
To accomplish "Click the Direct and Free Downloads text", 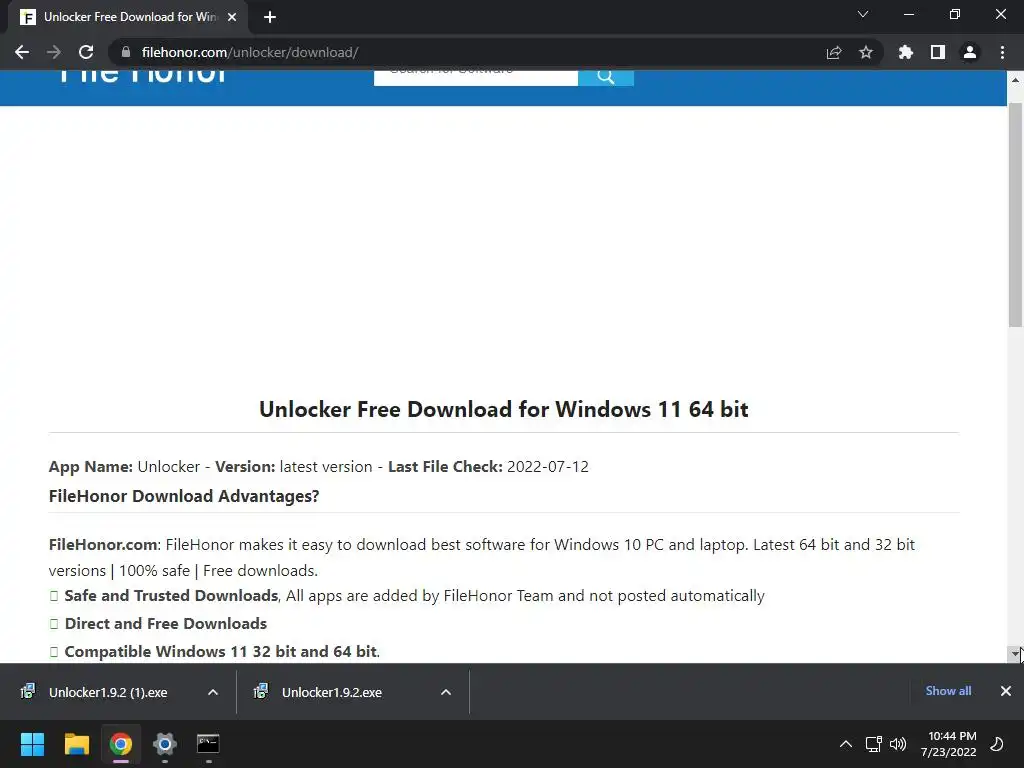I will coord(165,624).
